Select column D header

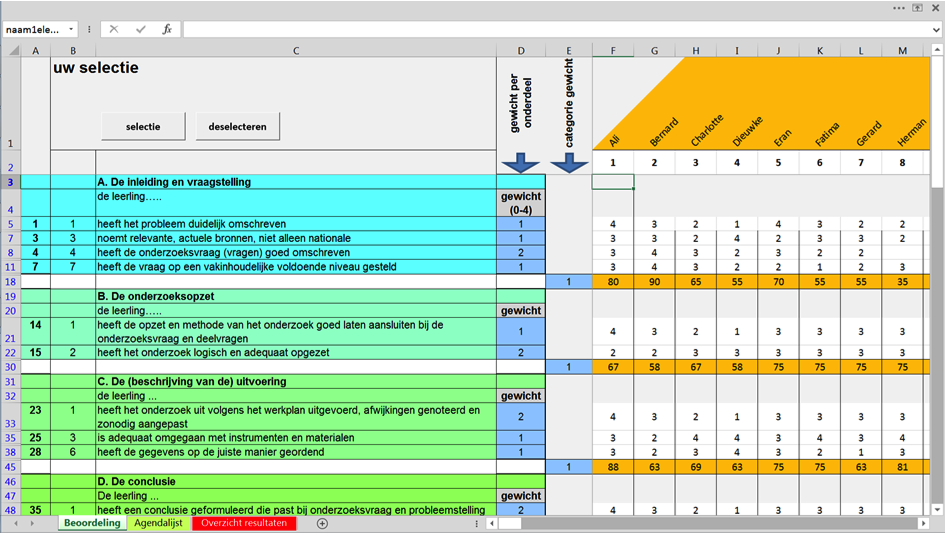point(521,51)
